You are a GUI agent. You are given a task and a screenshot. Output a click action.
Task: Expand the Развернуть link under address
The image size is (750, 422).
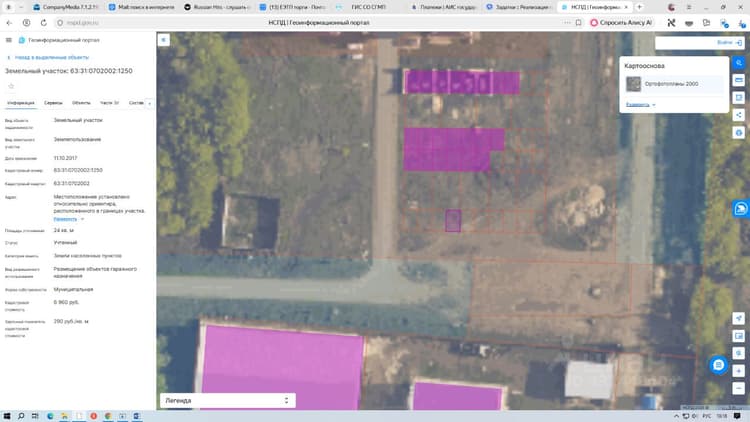pos(68,219)
